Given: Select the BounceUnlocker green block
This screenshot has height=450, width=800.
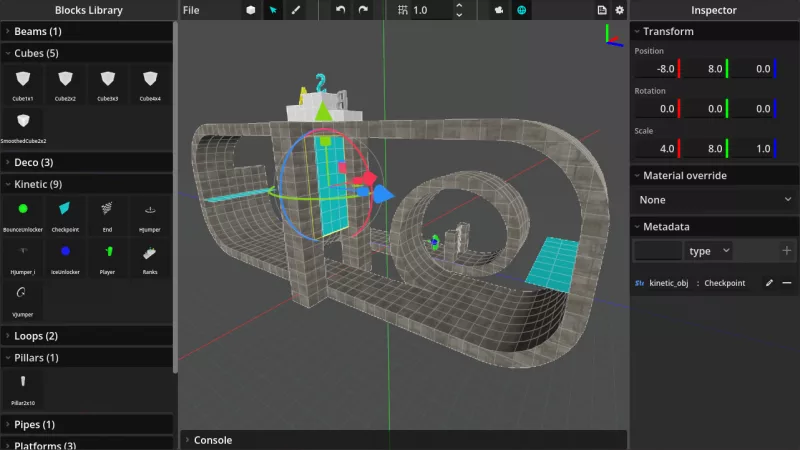Looking at the screenshot, I should pyautogui.click(x=22, y=212).
